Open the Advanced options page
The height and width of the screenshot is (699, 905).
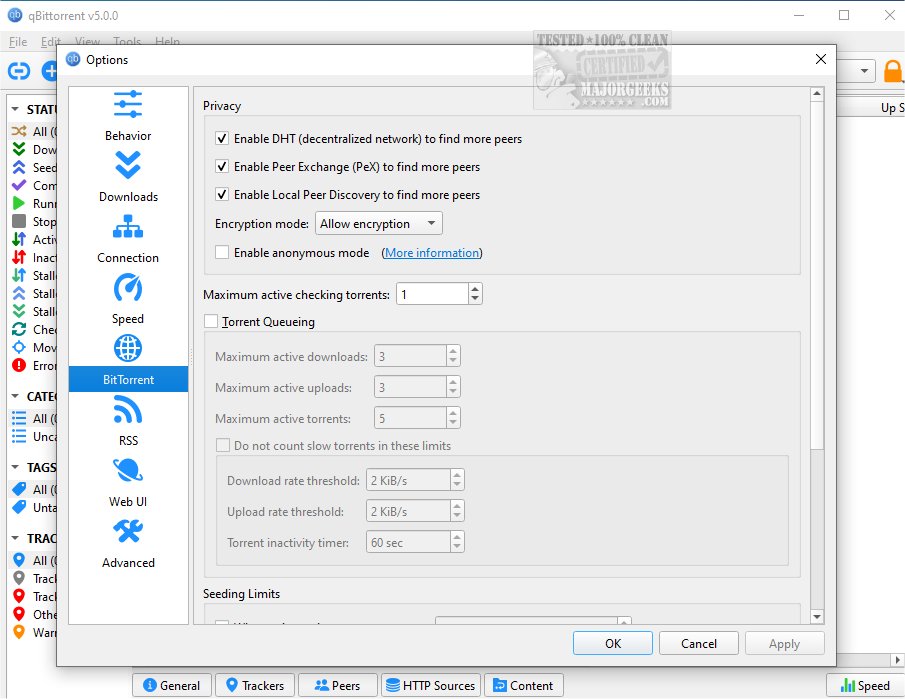[128, 543]
